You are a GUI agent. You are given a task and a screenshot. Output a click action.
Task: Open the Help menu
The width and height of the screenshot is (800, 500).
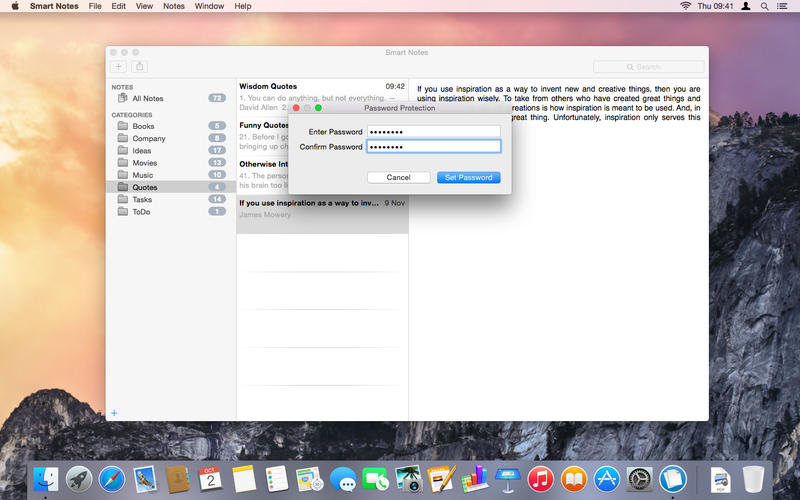tap(243, 6)
